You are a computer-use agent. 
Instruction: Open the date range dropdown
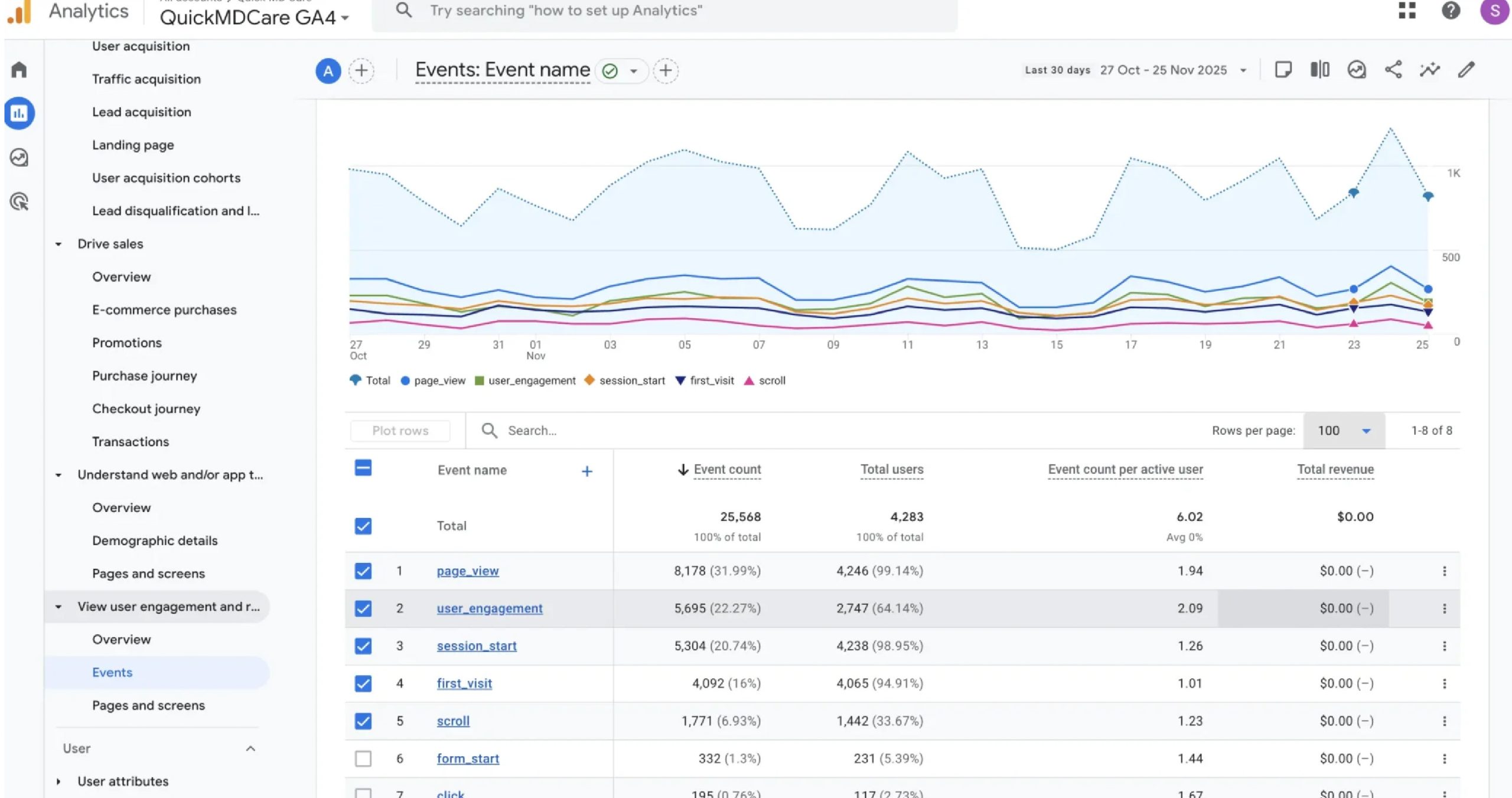(1243, 70)
